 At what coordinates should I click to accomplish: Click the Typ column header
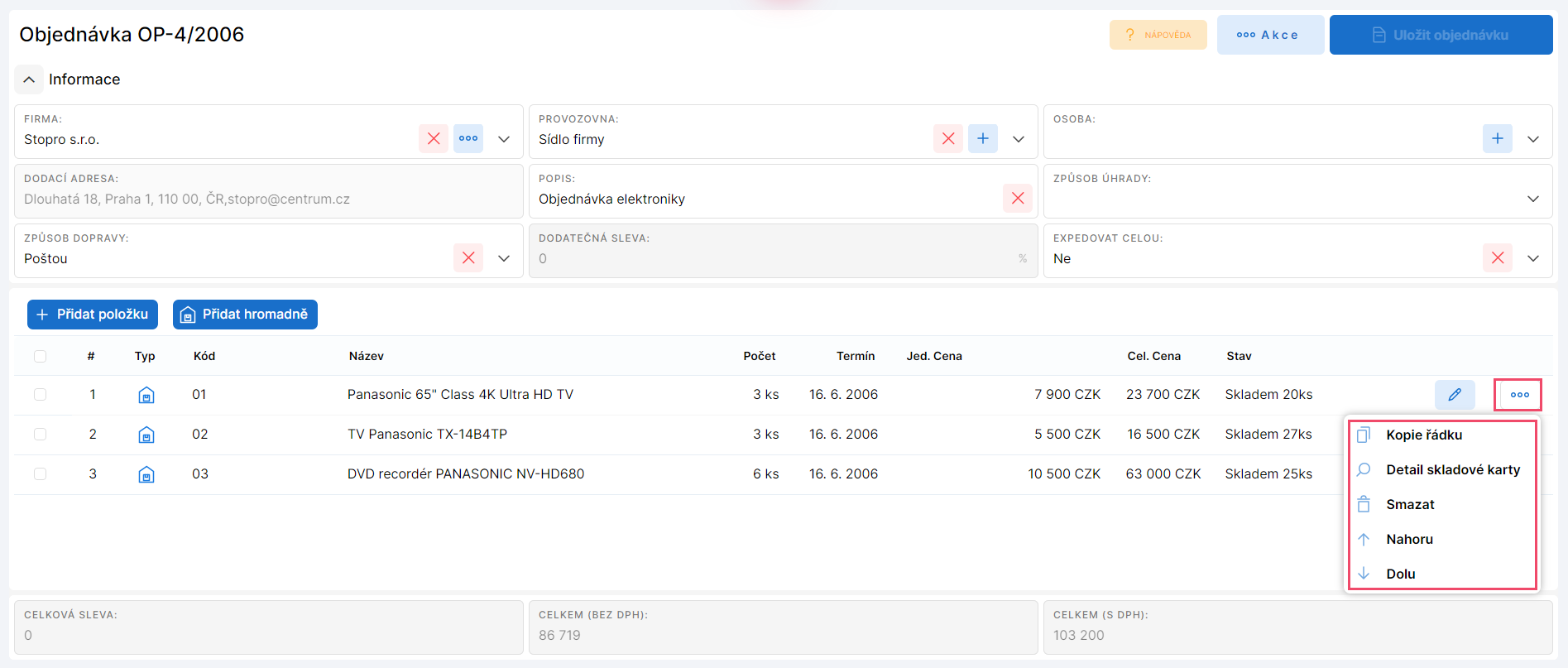(145, 356)
